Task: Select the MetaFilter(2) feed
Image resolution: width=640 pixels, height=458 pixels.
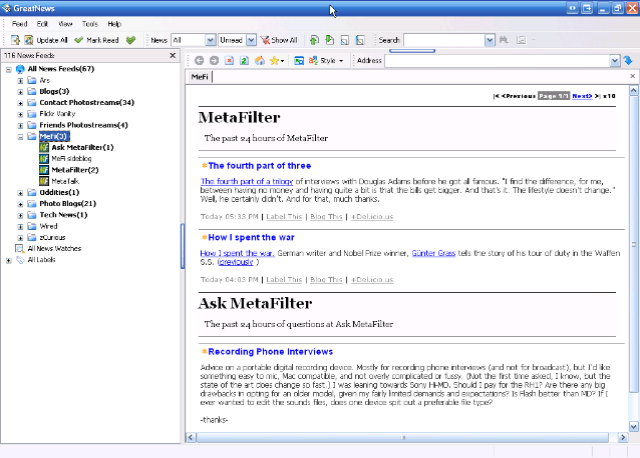Action: point(75,170)
